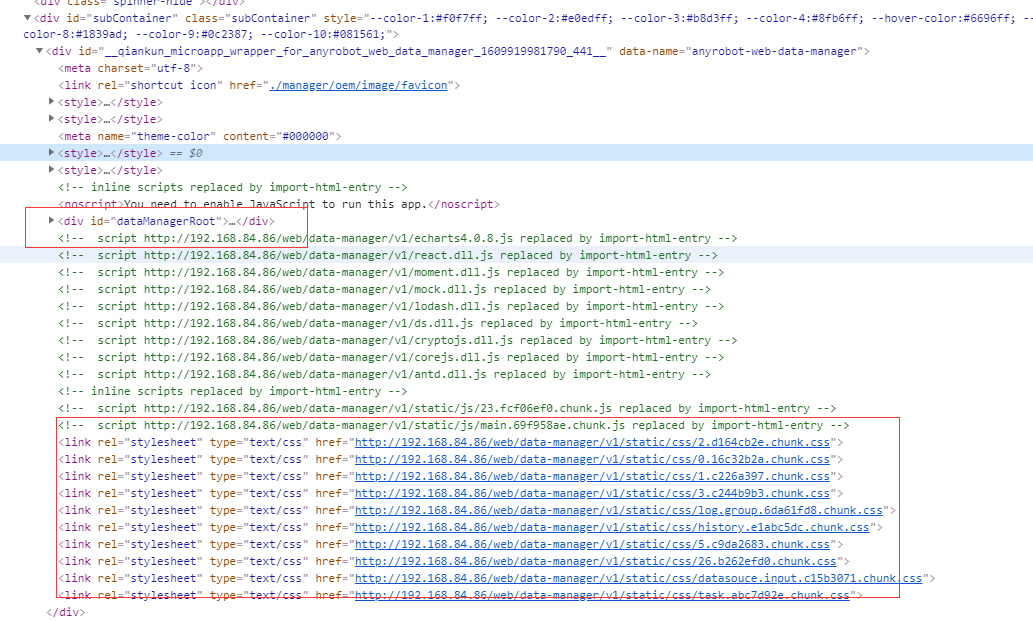Viewport: 1033px width, 621px height.
Task: Expand style node just above inline scripts comment
Action: point(51,170)
